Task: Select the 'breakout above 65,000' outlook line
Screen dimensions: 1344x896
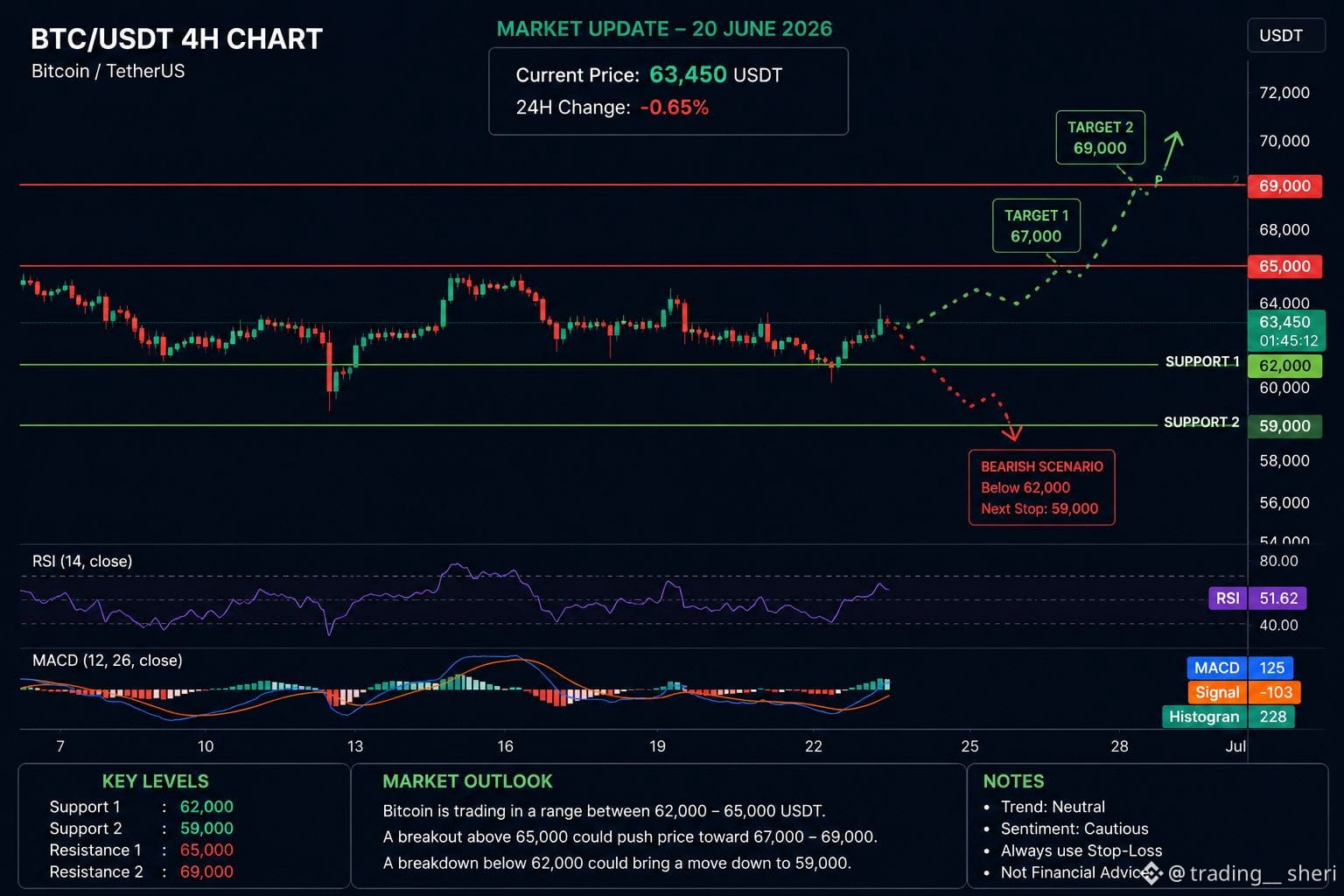Action: [630, 837]
